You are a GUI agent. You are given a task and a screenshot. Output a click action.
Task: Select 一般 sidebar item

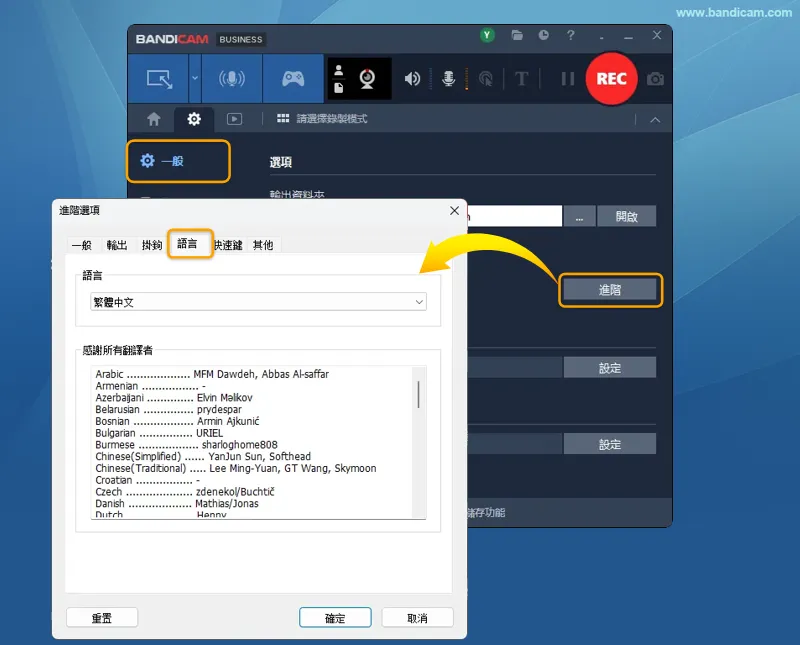(178, 161)
